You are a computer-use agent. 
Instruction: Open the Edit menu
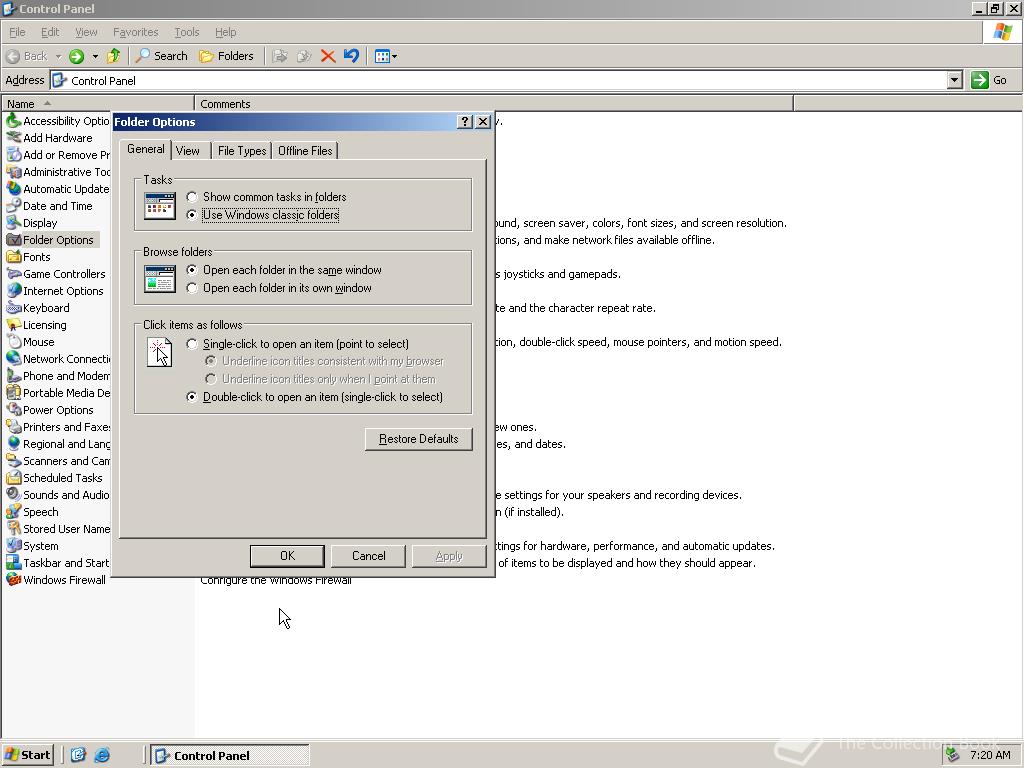pyautogui.click(x=50, y=32)
